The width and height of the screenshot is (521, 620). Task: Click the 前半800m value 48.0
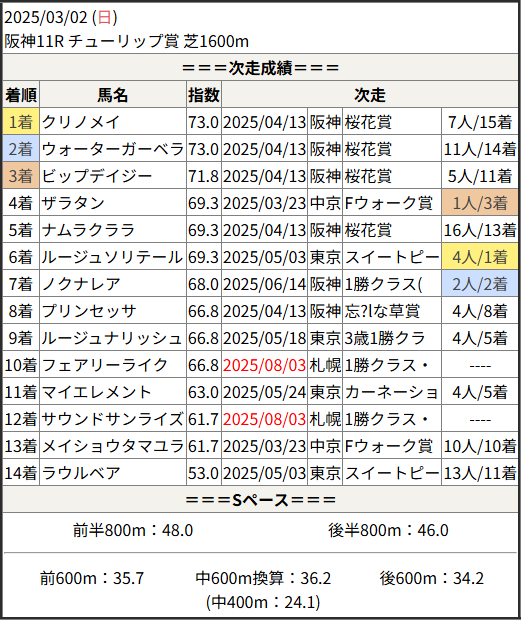pos(177,530)
